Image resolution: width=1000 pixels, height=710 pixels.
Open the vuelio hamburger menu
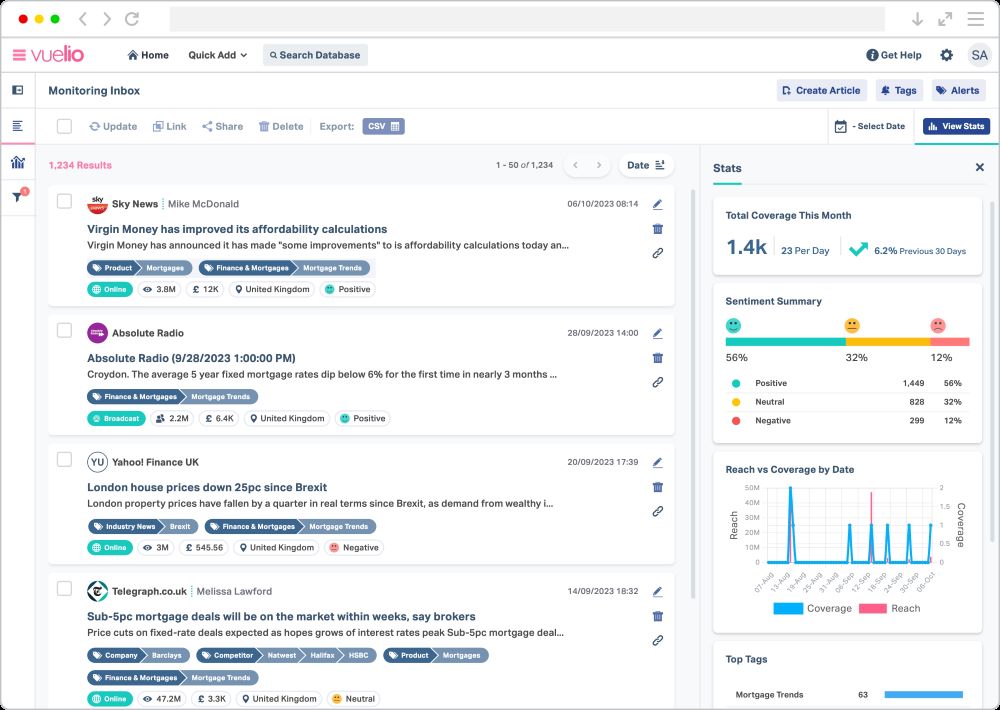coord(19,55)
